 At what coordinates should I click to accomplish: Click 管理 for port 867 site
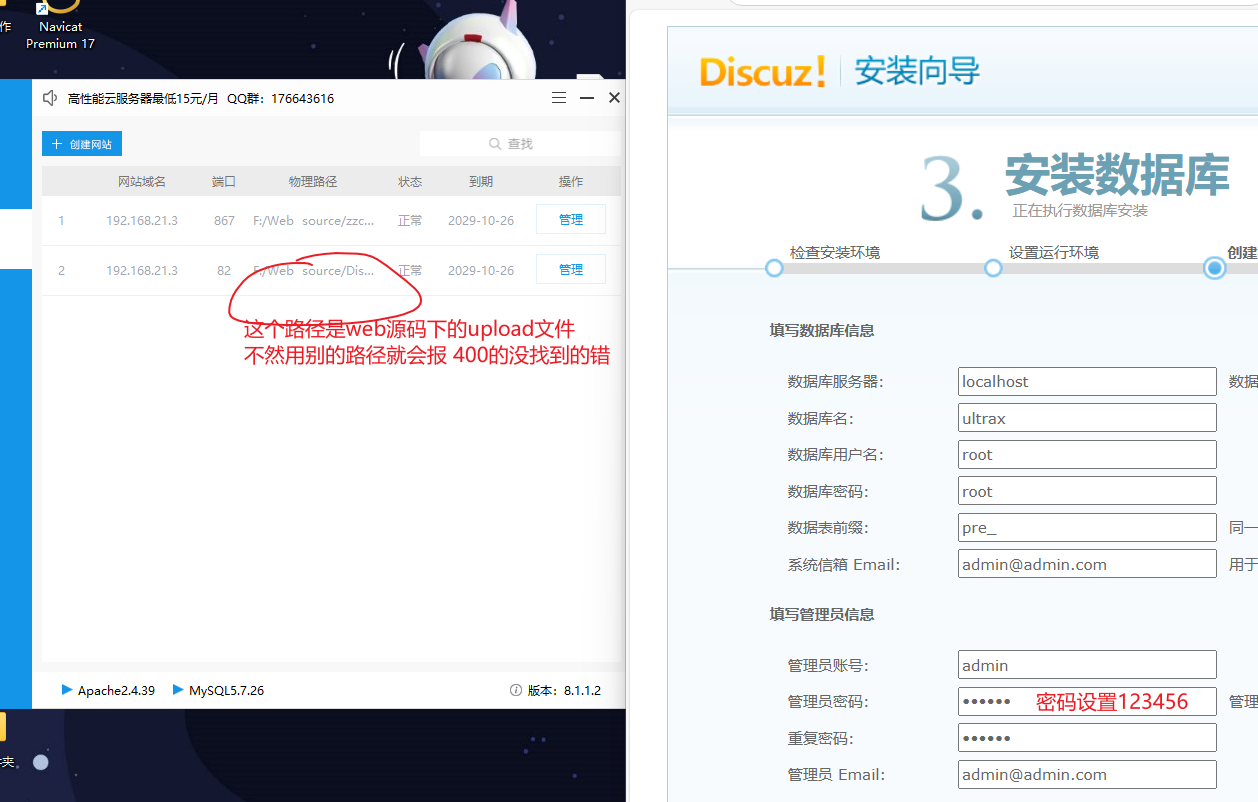571,220
